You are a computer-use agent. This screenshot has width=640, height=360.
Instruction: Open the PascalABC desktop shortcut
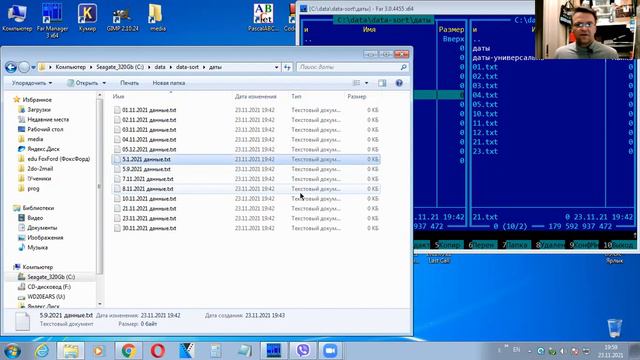click(x=263, y=18)
